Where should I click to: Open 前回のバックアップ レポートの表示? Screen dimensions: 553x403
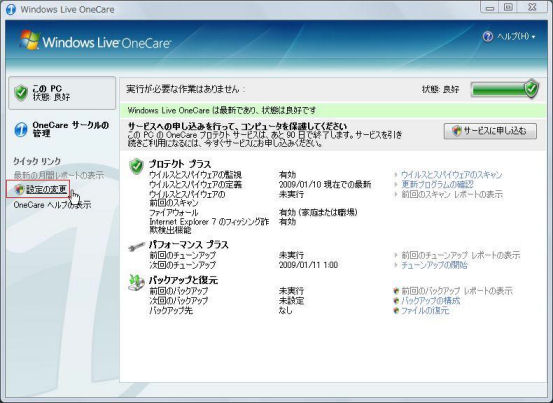tap(457, 291)
